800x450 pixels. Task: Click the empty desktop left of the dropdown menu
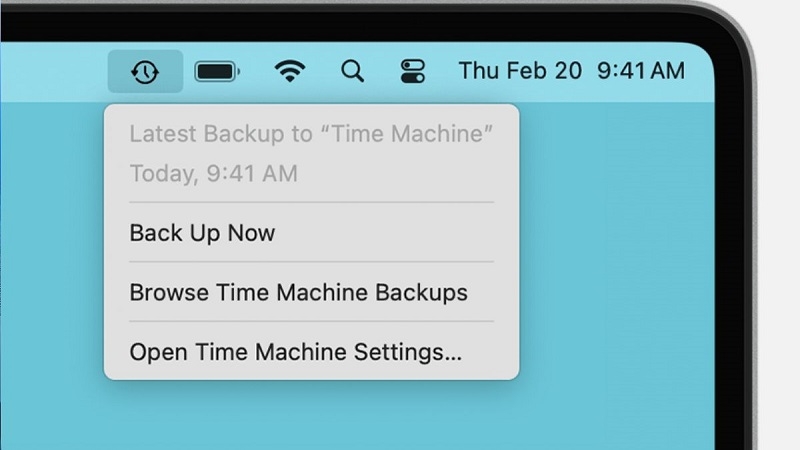point(50,250)
